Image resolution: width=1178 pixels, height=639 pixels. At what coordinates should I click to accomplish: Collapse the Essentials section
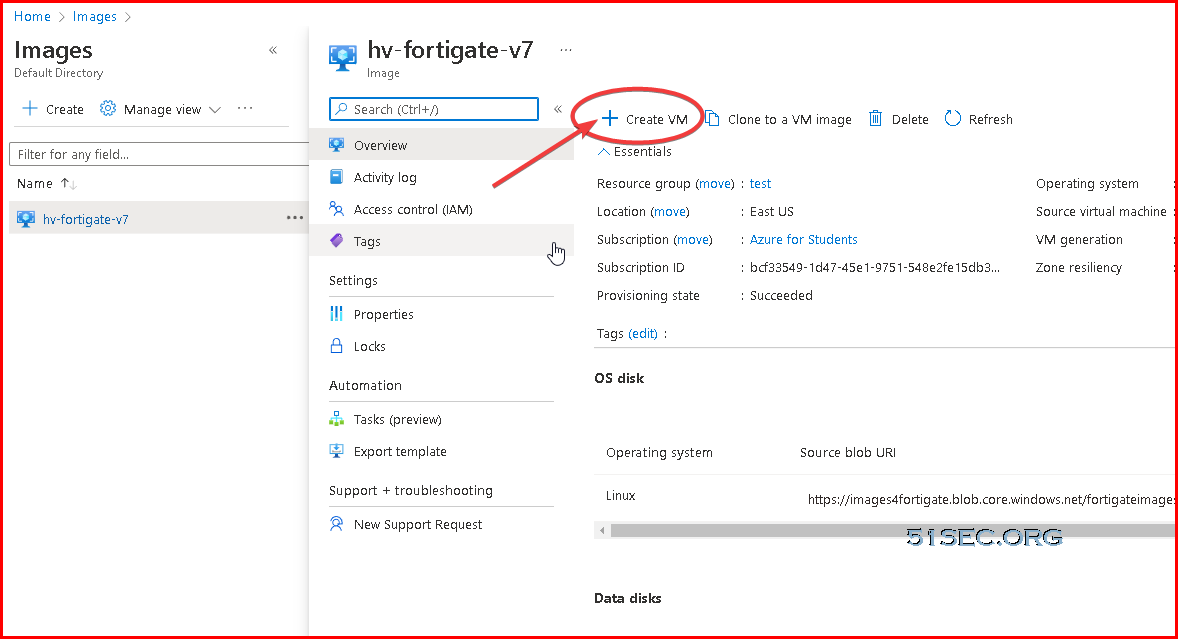coord(635,152)
